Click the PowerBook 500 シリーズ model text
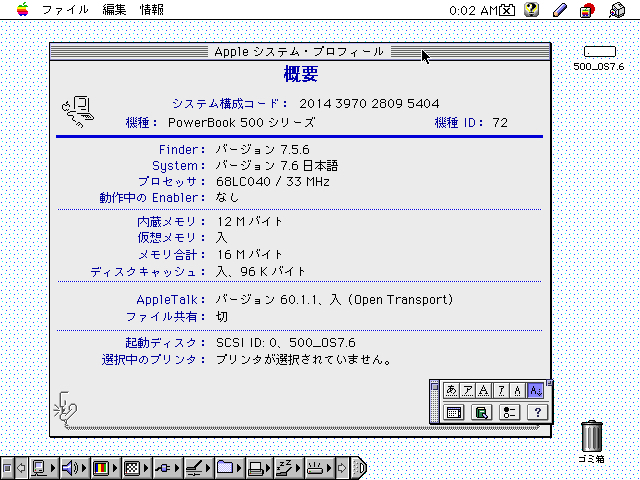The height and width of the screenshot is (480, 640). coord(242,122)
